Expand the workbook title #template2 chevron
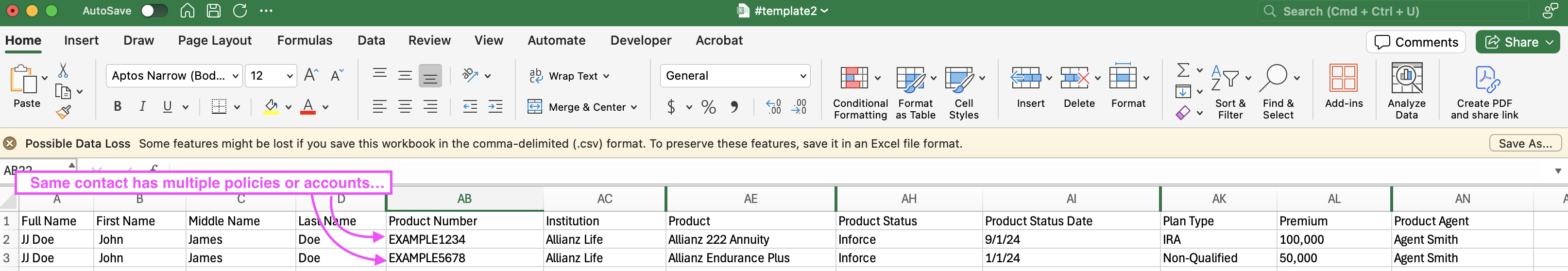 point(824,11)
